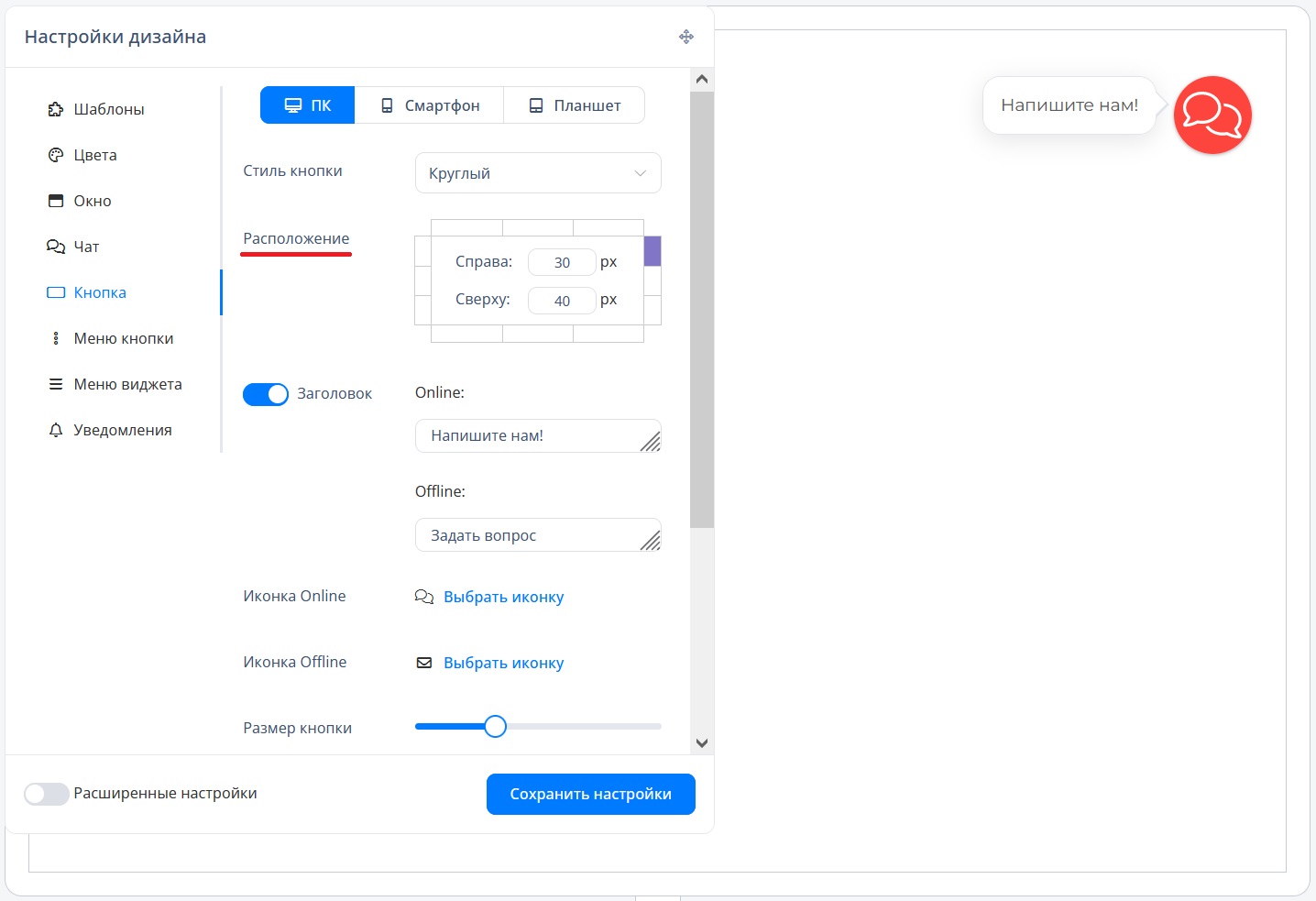The width and height of the screenshot is (1316, 901).
Task: Disable the Заголовок toggle switch
Action: point(266,394)
